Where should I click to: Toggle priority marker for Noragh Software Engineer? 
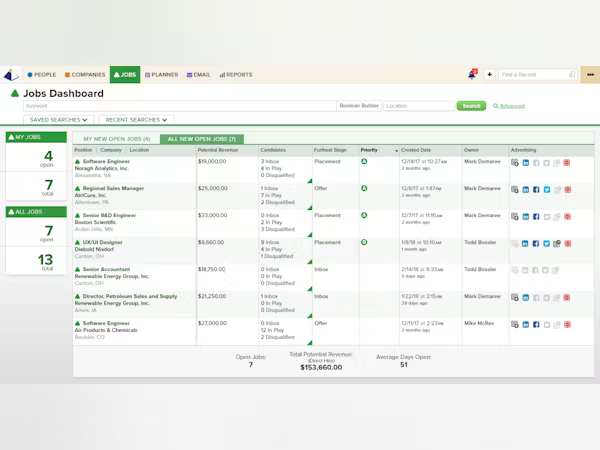click(364, 161)
